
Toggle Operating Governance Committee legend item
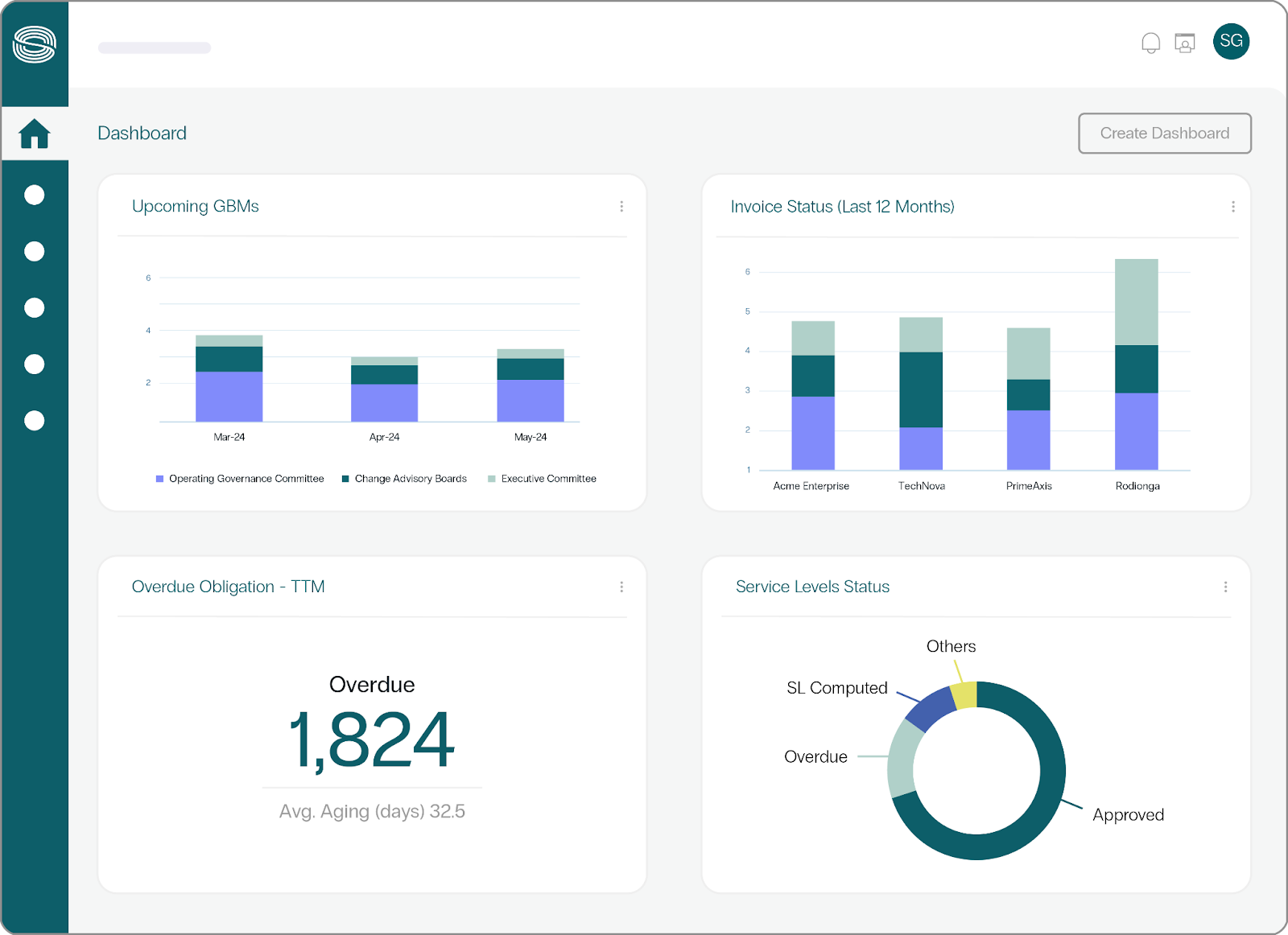click(240, 479)
